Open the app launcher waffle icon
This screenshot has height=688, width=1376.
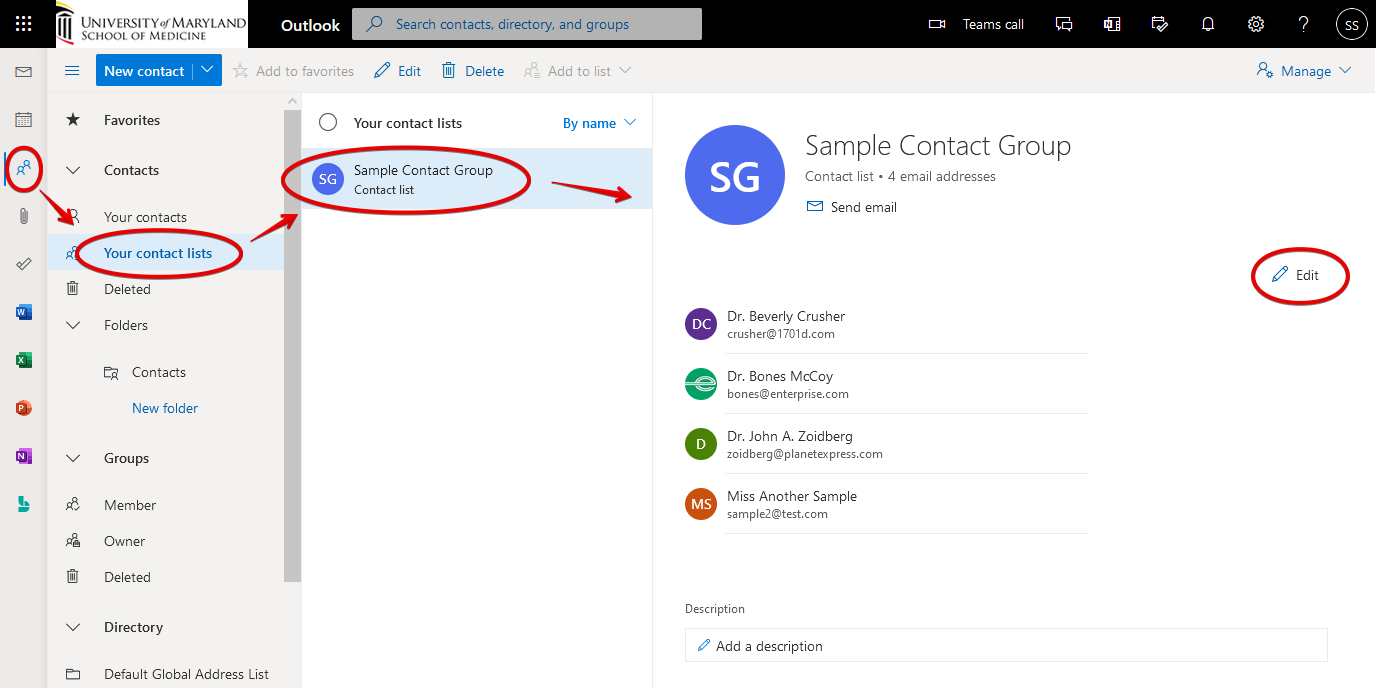[x=24, y=24]
